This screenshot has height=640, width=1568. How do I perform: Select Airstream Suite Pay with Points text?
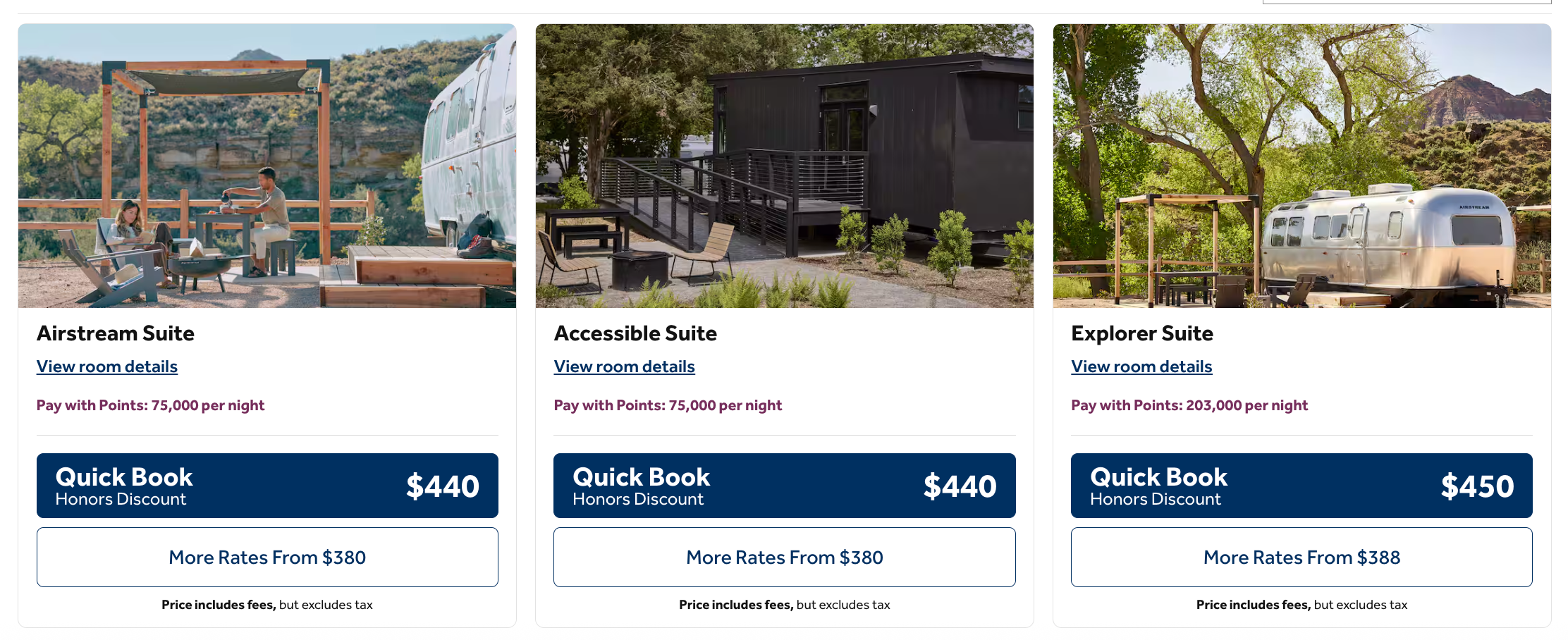point(150,405)
